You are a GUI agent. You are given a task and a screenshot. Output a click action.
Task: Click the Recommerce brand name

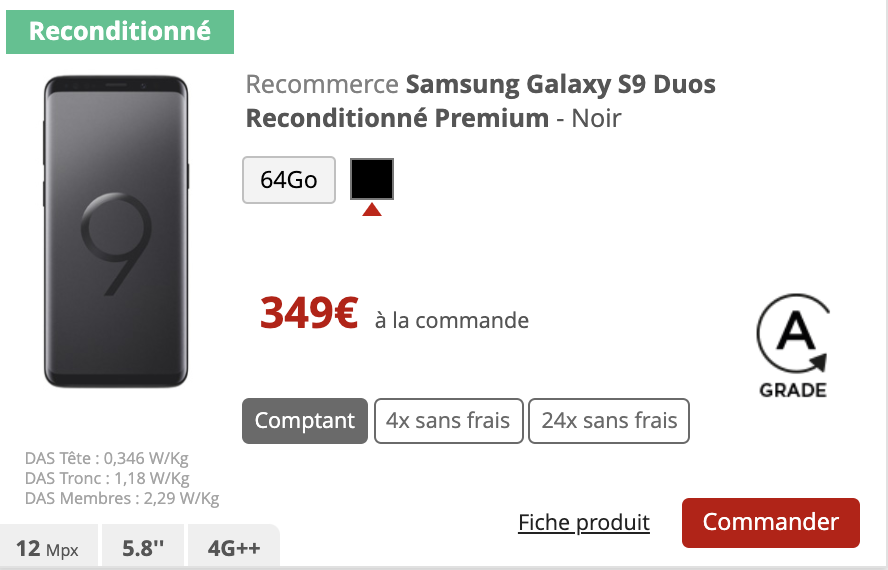pos(322,84)
